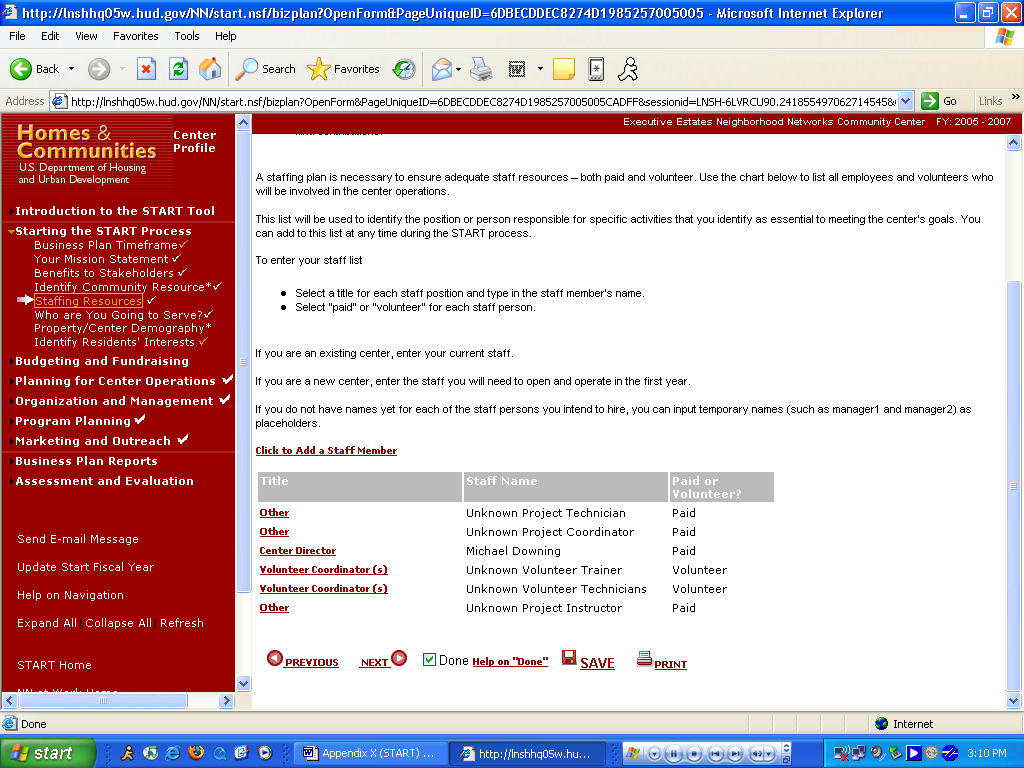Click the main content scrollbar down arrow
Image resolution: width=1024 pixels, height=768 pixels.
(x=1014, y=701)
